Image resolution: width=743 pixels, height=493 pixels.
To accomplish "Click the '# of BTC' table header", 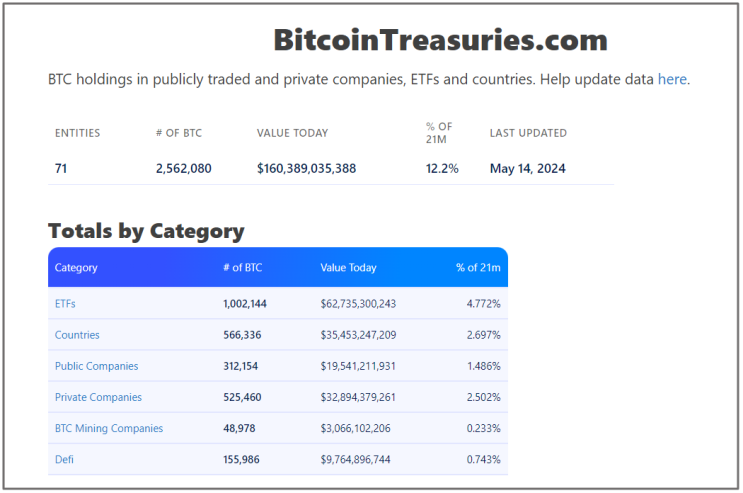I will pos(243,268).
